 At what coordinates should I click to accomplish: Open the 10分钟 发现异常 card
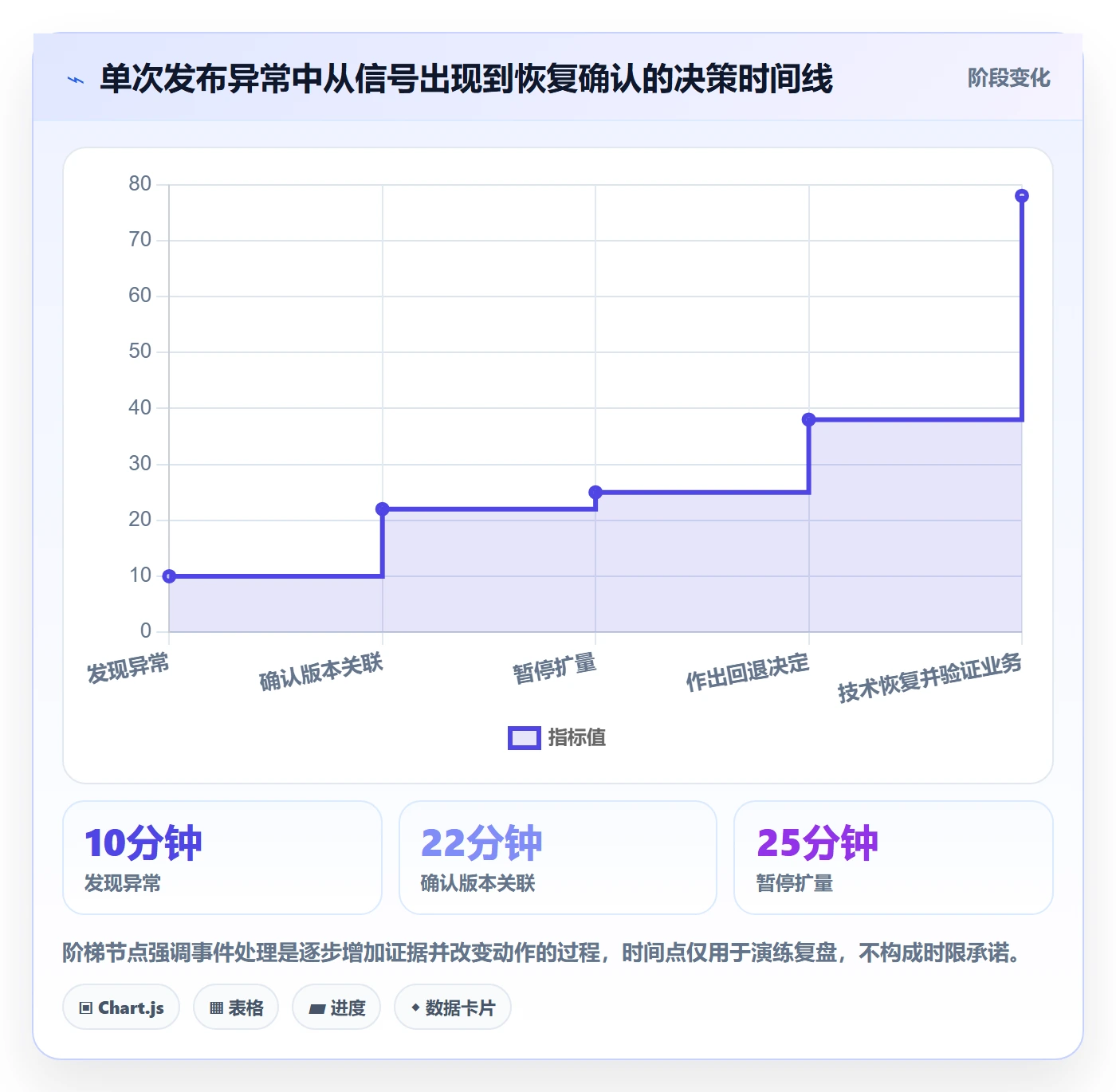[222, 858]
